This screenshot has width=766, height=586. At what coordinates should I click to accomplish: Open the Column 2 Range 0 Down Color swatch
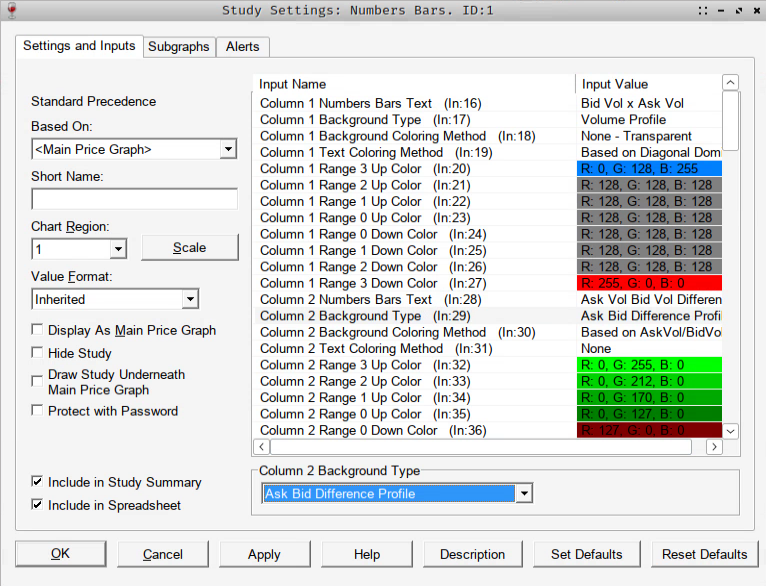coord(649,430)
